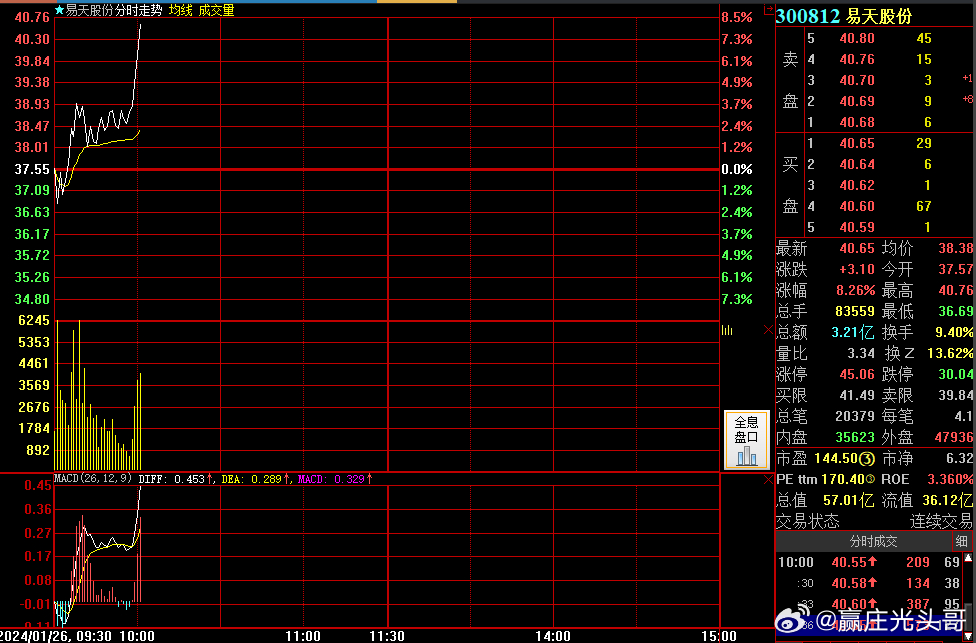The height and width of the screenshot is (643, 976).
Task: Select buy level 5 price 40.59
Action: (x=856, y=227)
